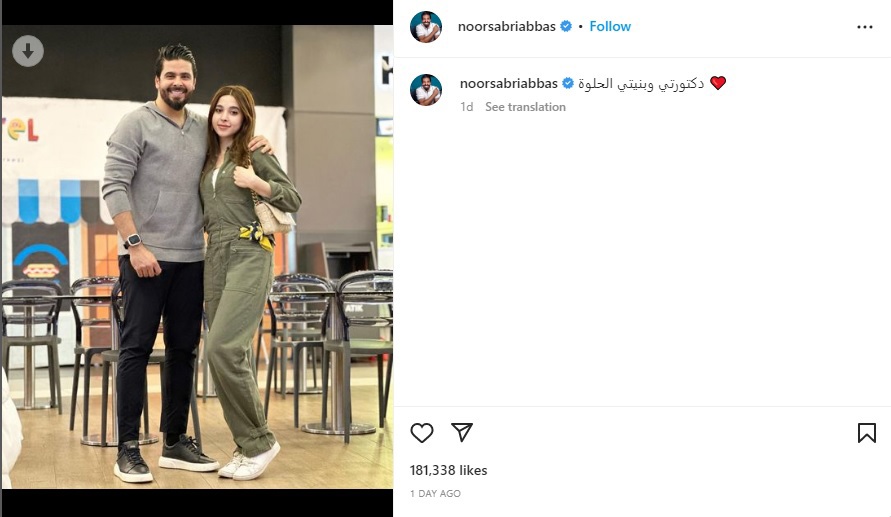Click the 1d timestamp below caption
The height and width of the screenshot is (517, 891).
coord(467,107)
